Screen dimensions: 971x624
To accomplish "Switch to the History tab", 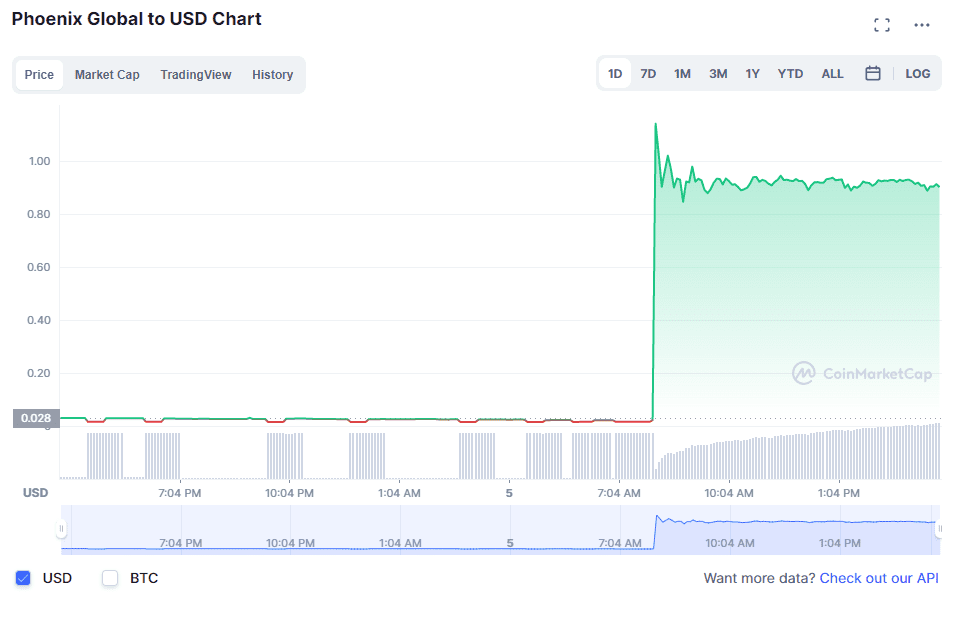I will click(x=272, y=74).
